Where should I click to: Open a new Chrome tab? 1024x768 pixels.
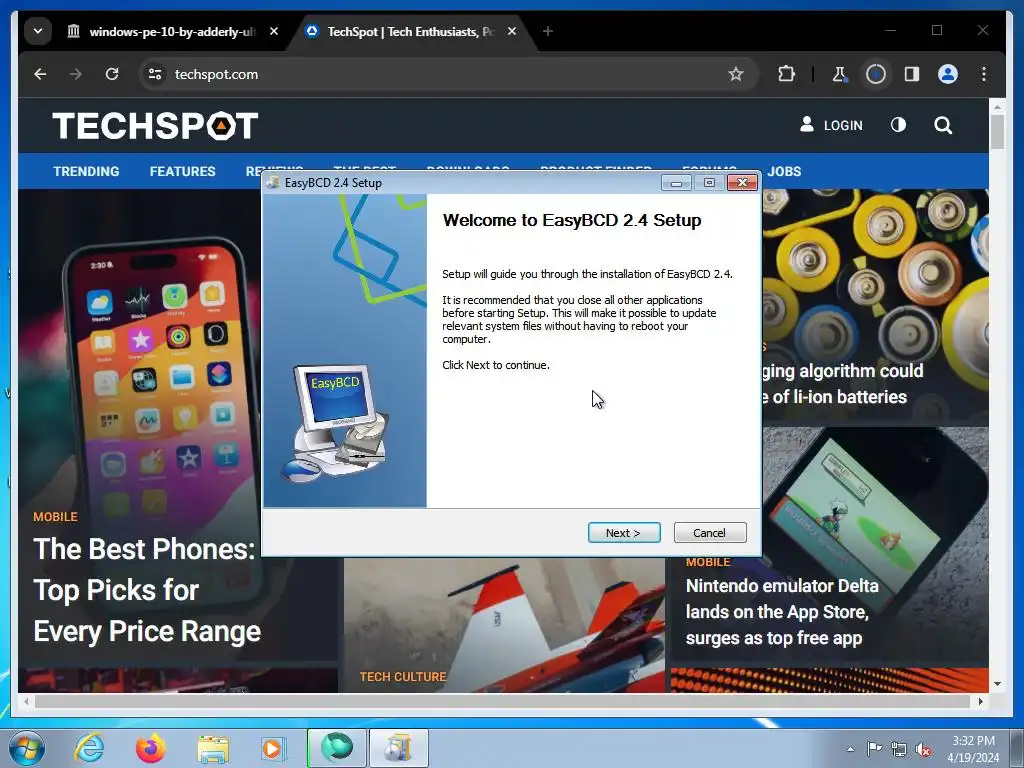(x=548, y=31)
